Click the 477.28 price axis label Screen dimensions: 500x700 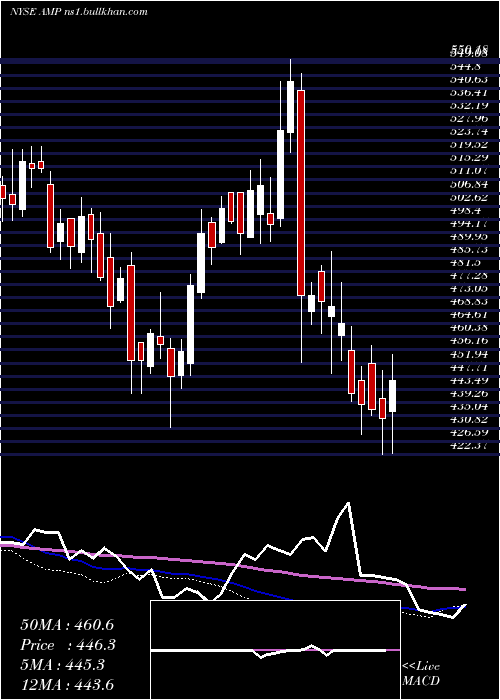469,275
